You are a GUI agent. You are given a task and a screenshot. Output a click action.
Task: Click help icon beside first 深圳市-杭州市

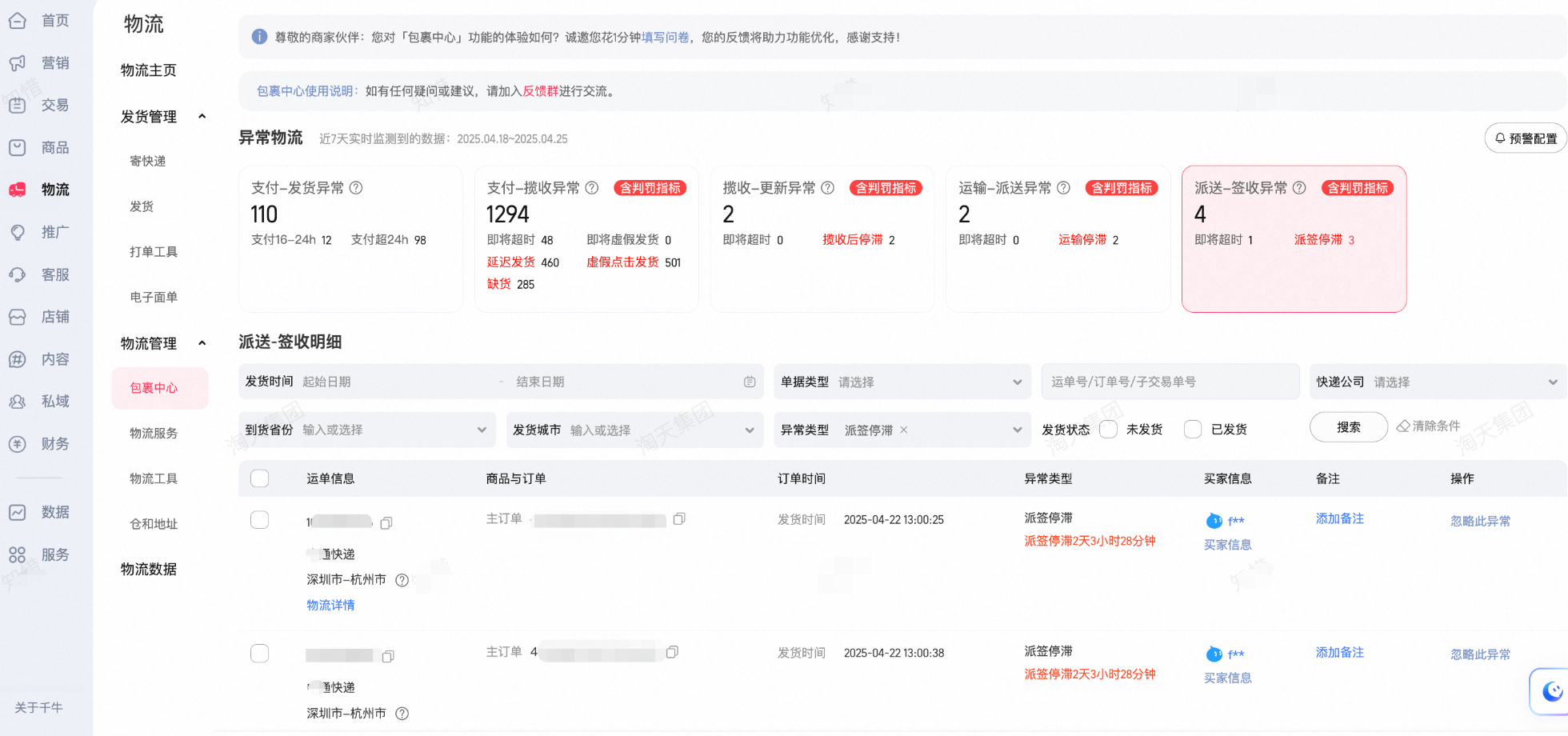(402, 580)
